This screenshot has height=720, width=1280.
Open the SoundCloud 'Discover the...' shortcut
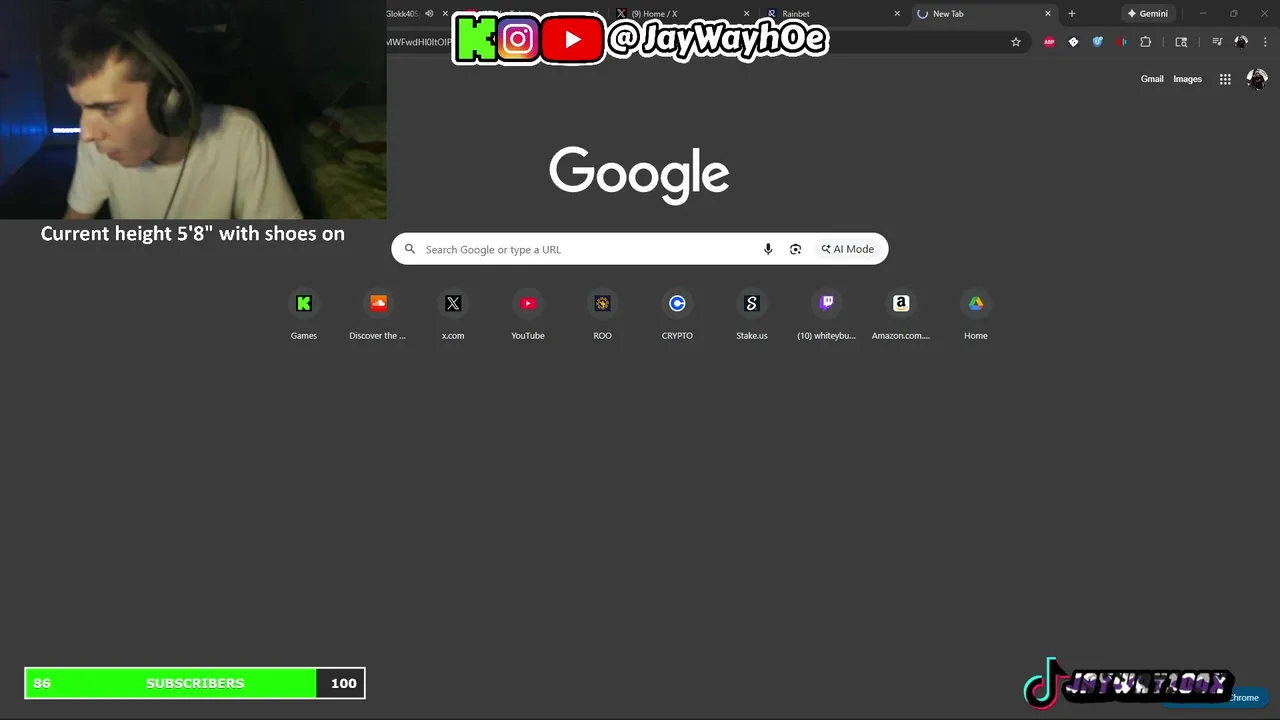click(x=378, y=315)
